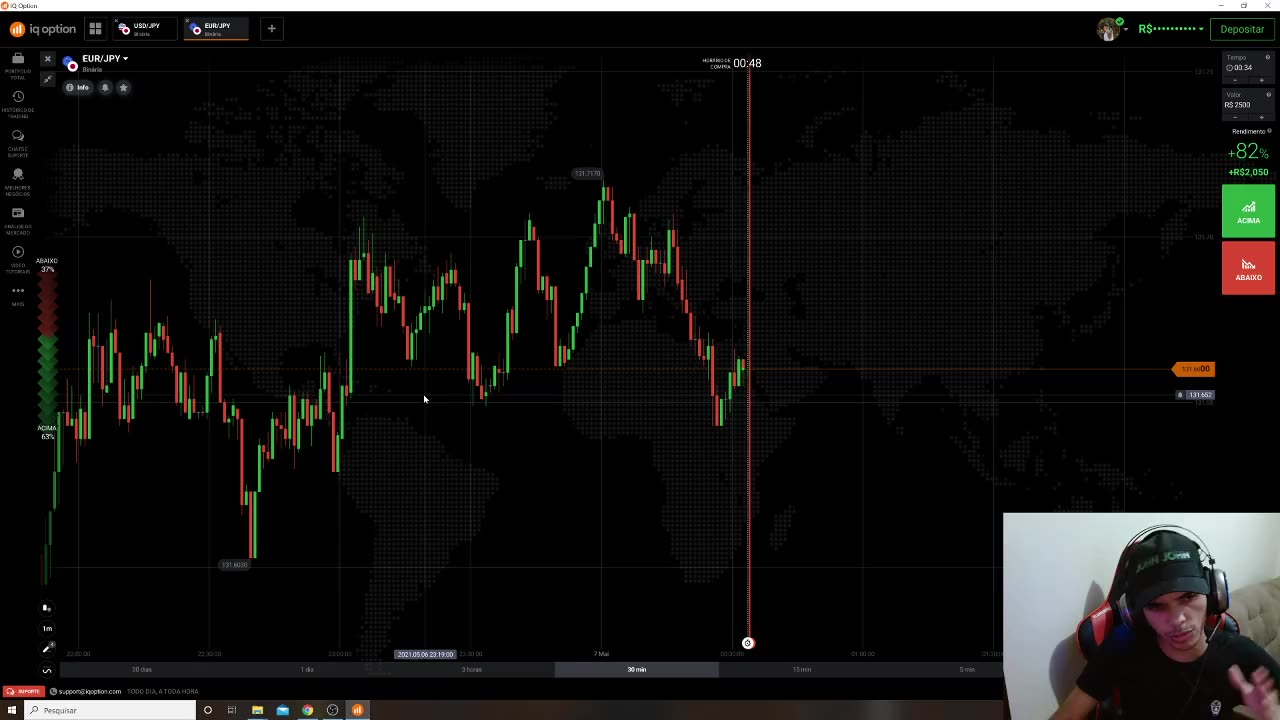Viewport: 1280px width, 720px height.
Task: Click the Rendimento help icon
Action: (x=1269, y=131)
